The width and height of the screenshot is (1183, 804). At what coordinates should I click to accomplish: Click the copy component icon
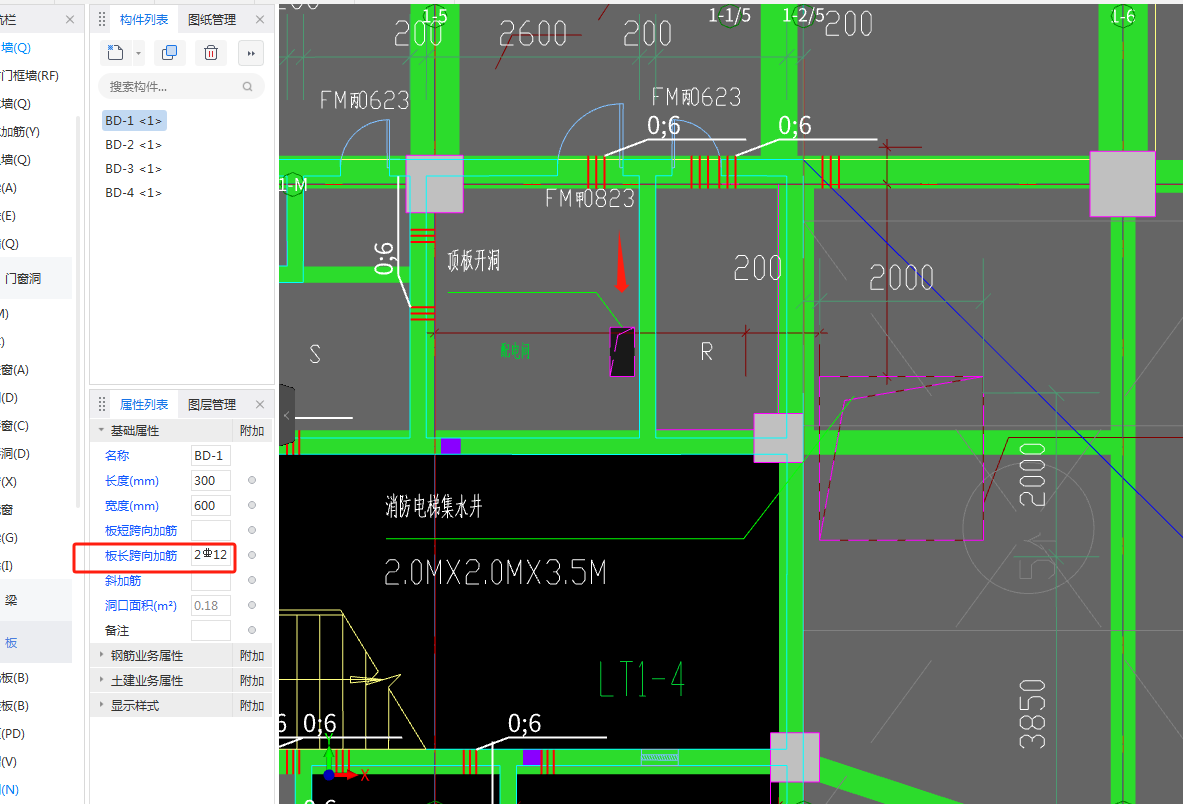[x=170, y=53]
